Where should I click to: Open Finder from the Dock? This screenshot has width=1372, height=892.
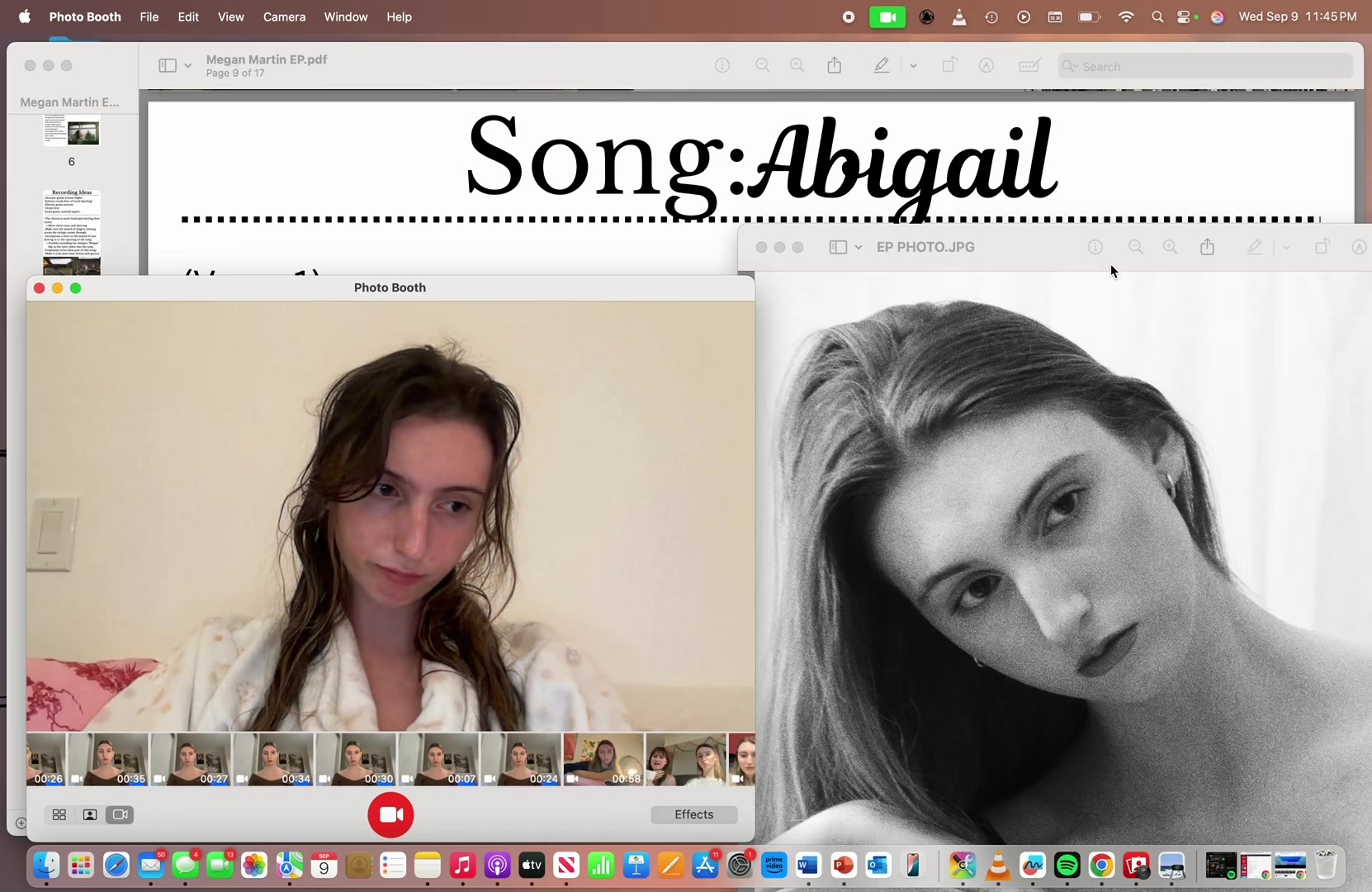[x=46, y=865]
